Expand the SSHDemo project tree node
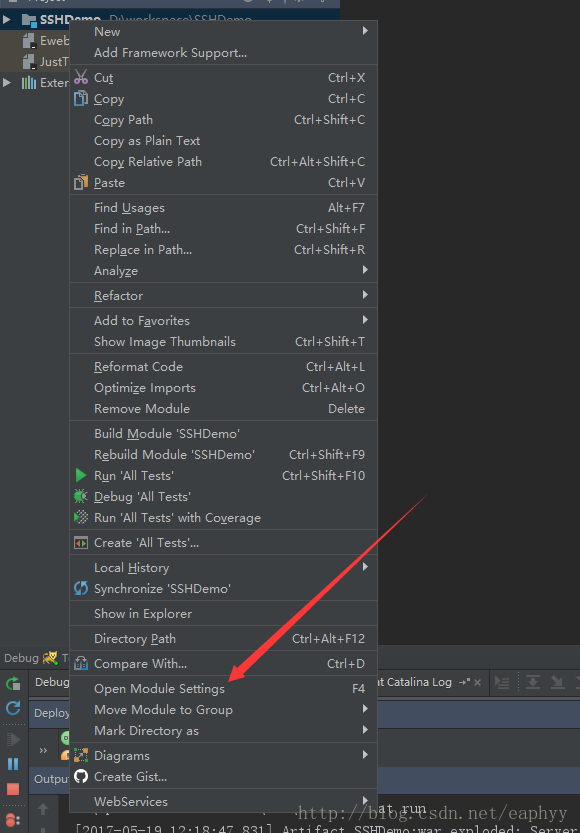Viewport: 580px width, 833px height. tap(6, 20)
